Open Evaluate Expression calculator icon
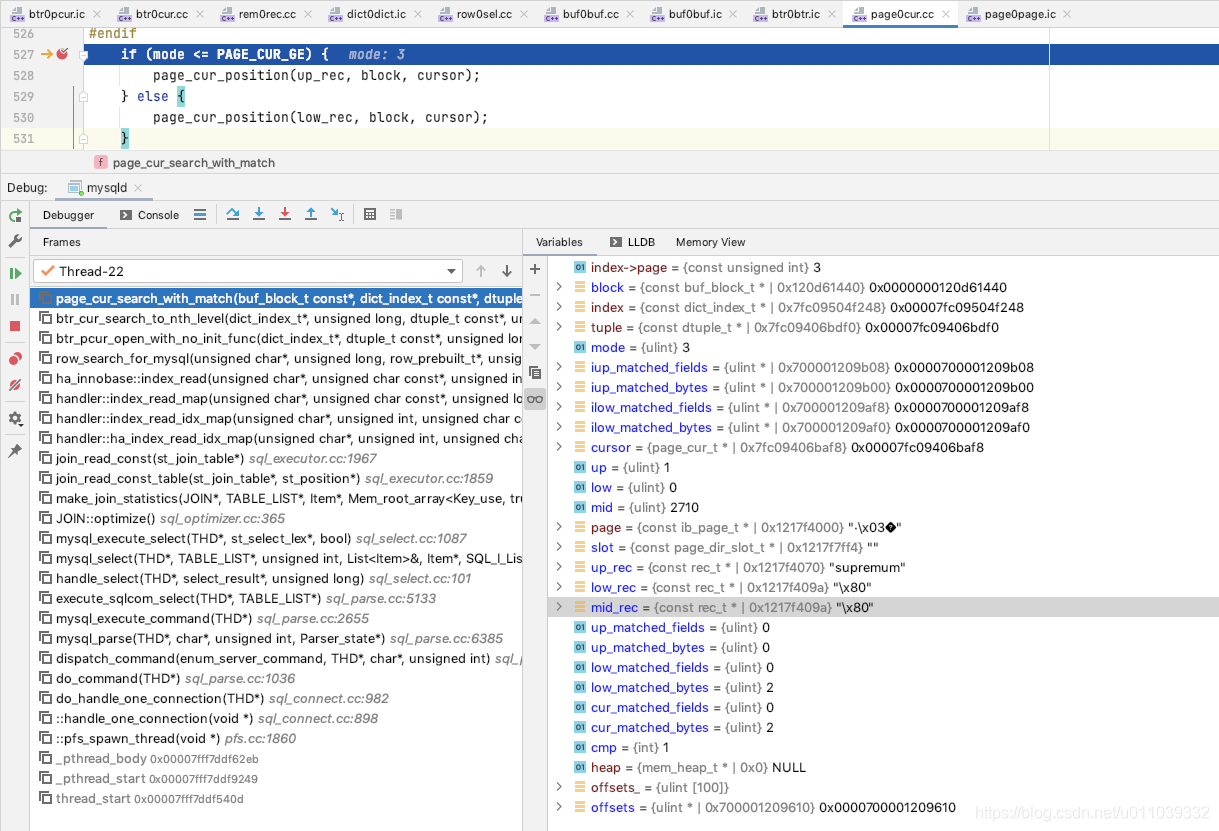 coord(370,214)
